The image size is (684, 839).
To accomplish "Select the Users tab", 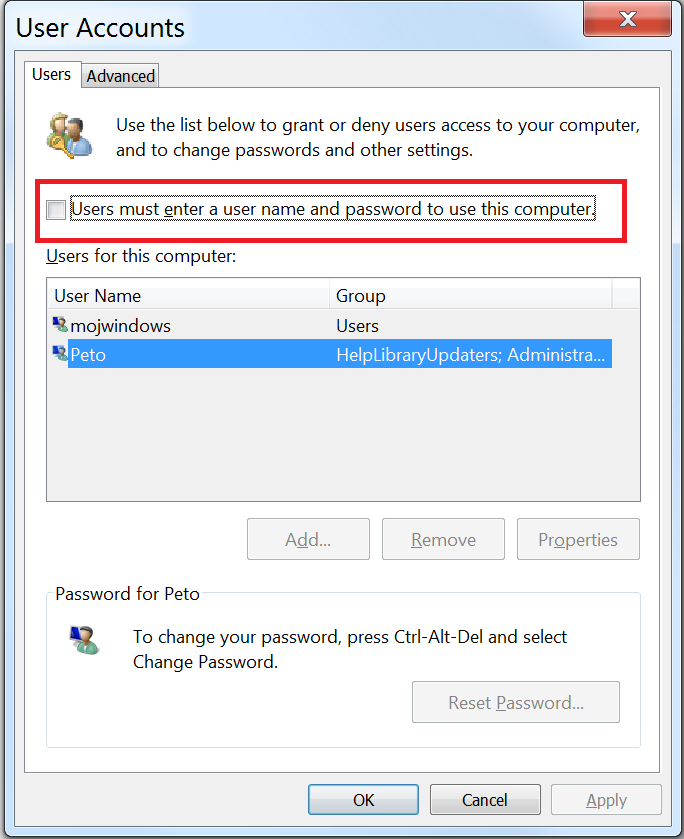I will tap(51, 74).
